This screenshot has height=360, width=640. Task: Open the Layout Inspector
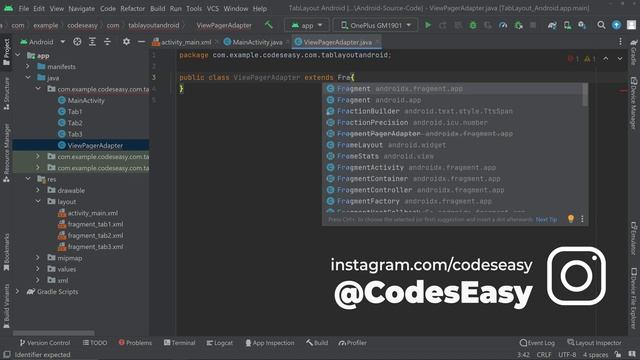click(x=594, y=343)
